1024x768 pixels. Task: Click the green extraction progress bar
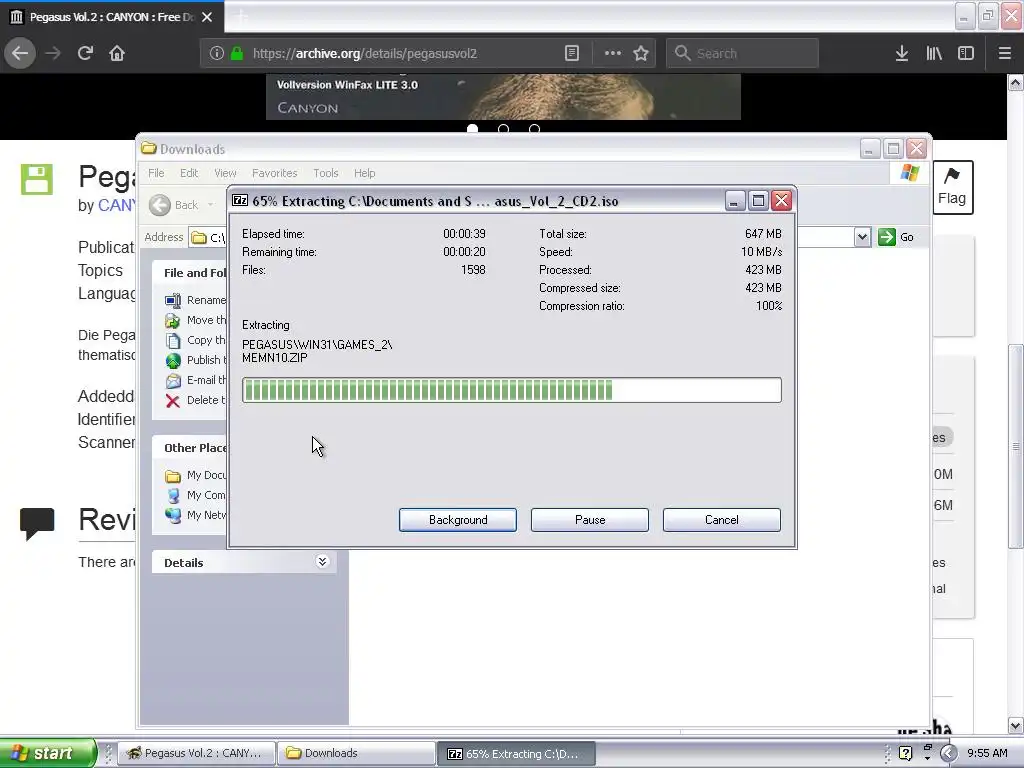[511, 390]
